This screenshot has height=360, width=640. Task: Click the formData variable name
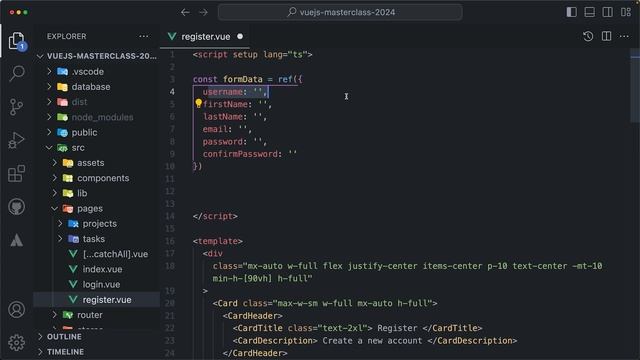coord(242,79)
